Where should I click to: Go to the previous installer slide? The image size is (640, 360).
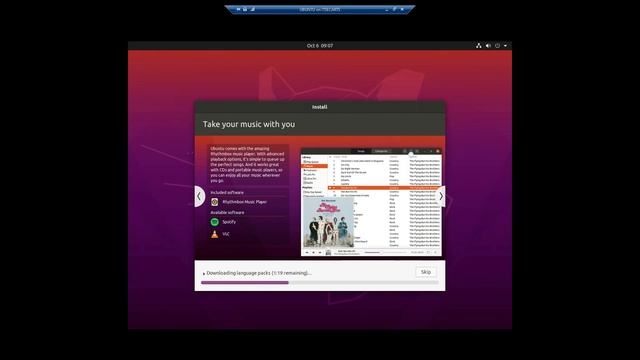point(199,196)
